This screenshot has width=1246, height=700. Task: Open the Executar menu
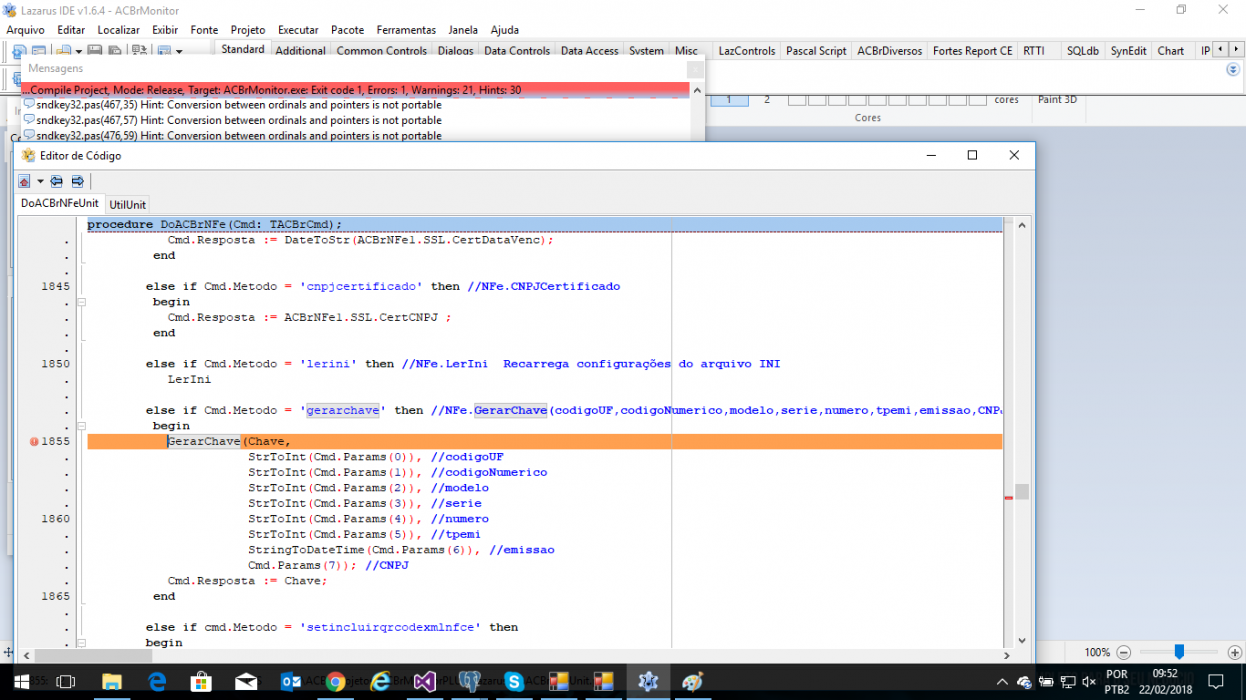298,30
